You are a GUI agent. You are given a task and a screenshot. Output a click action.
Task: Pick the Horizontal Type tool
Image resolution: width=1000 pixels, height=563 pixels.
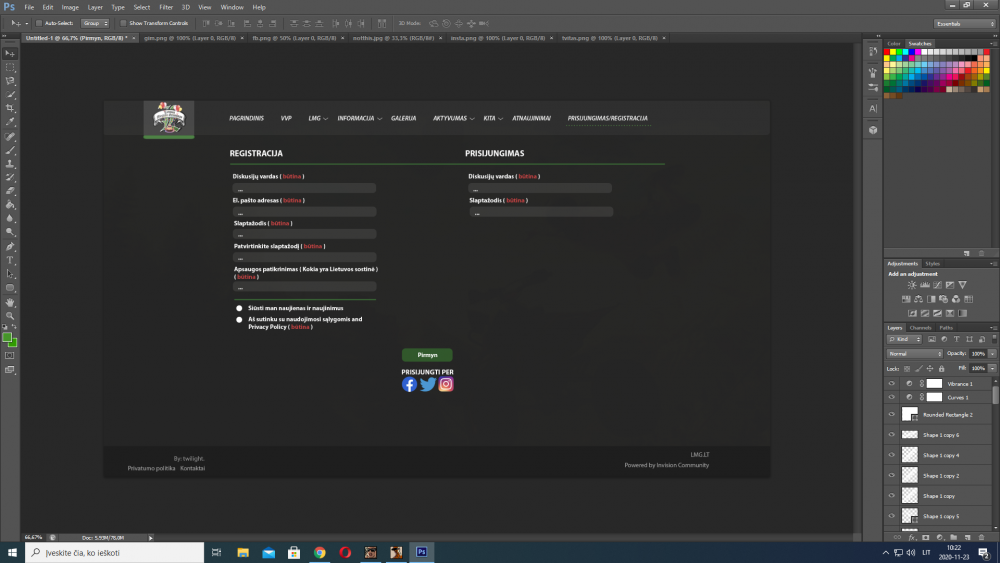point(10,260)
